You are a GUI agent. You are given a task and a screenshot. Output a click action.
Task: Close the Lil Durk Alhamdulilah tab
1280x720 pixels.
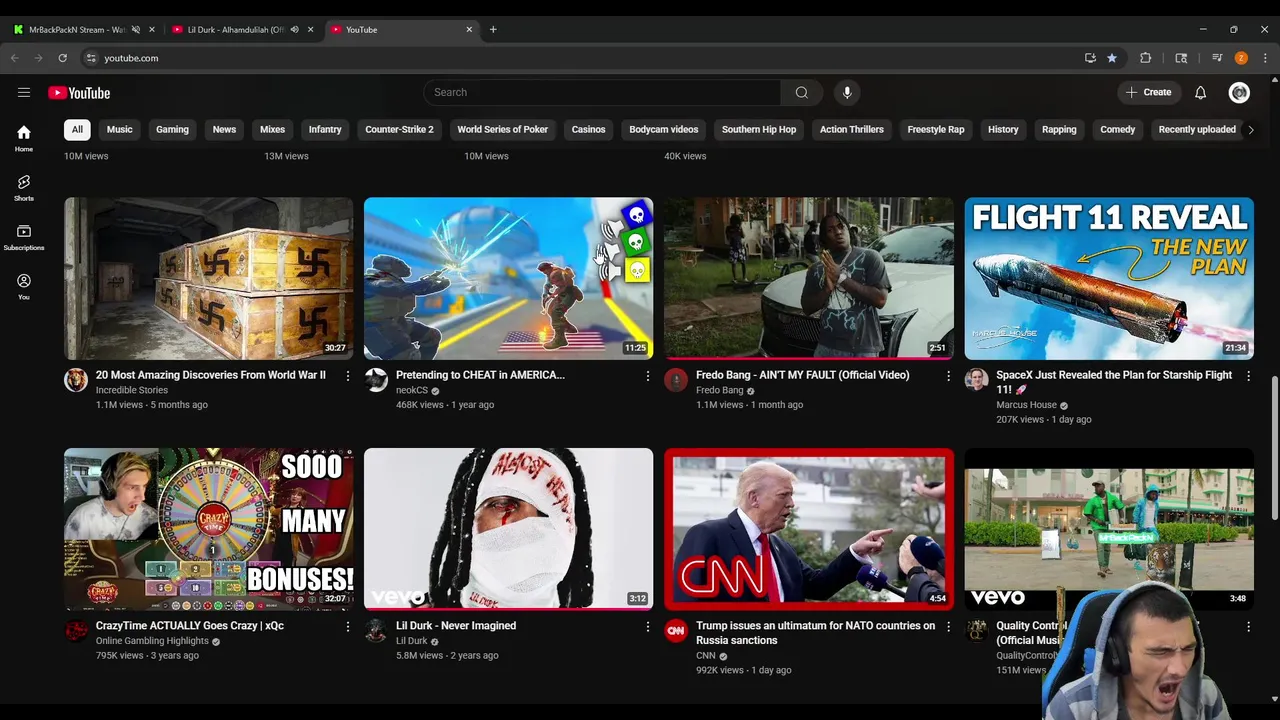pyautogui.click(x=310, y=30)
